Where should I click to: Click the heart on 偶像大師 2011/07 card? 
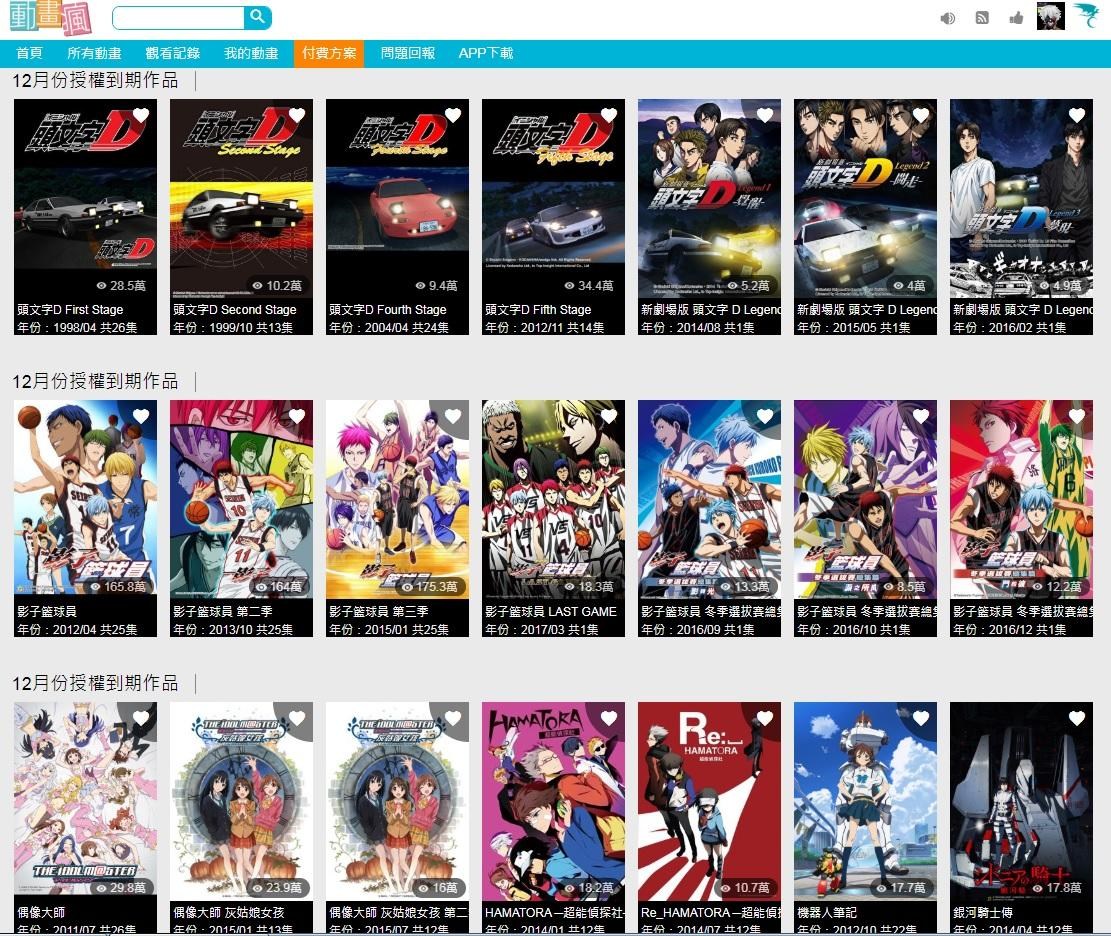coord(141,718)
